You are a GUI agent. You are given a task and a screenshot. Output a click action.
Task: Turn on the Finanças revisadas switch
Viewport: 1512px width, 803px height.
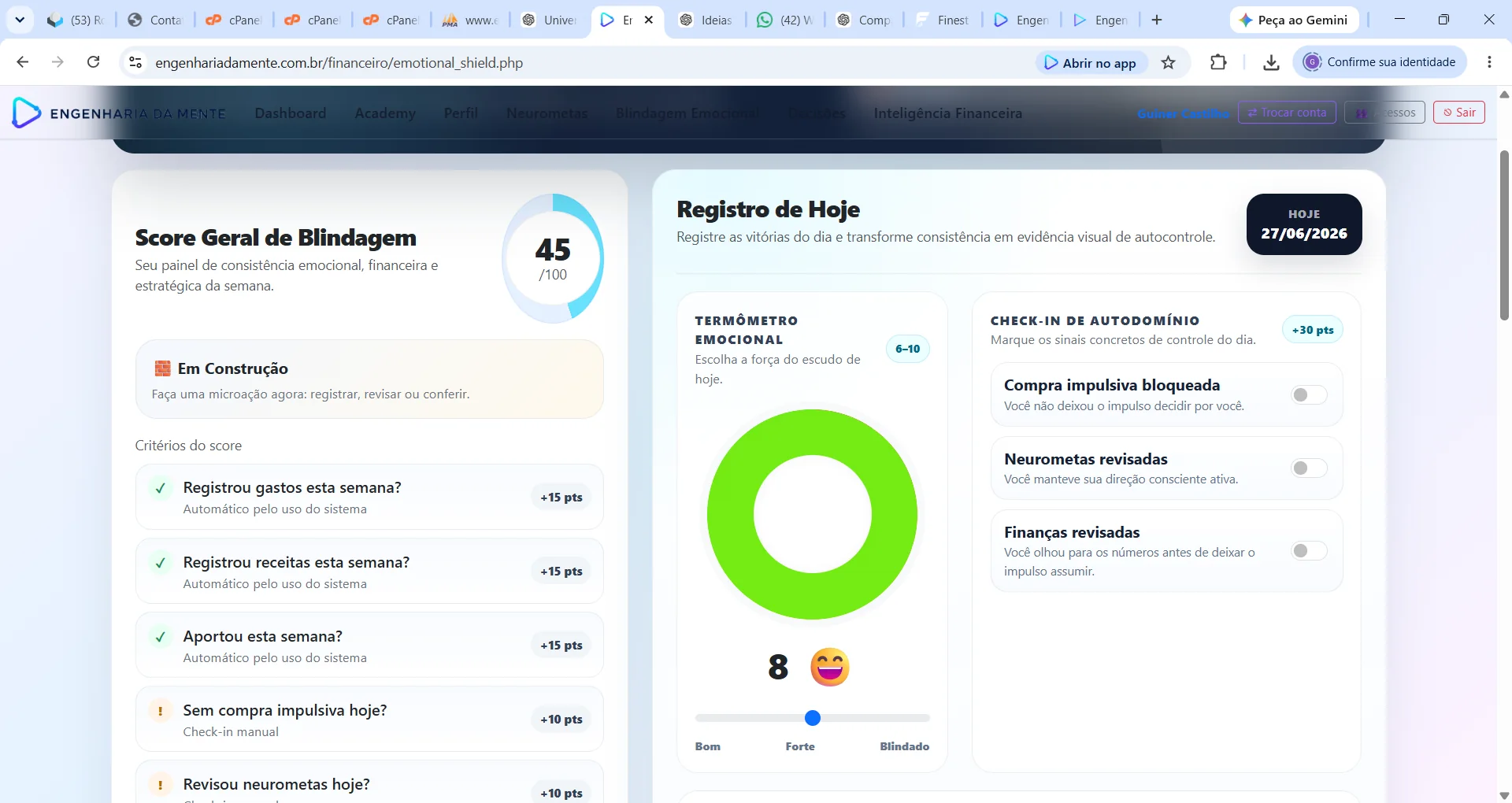[1309, 551]
